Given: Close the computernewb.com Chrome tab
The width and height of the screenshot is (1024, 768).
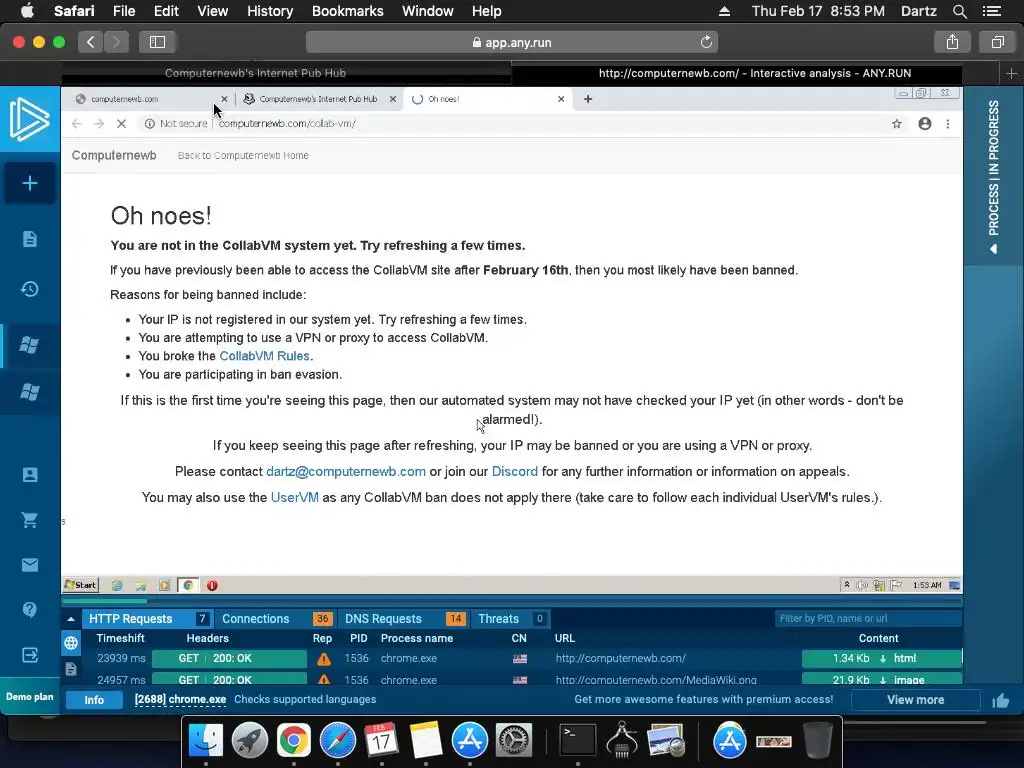Looking at the screenshot, I should 224,99.
